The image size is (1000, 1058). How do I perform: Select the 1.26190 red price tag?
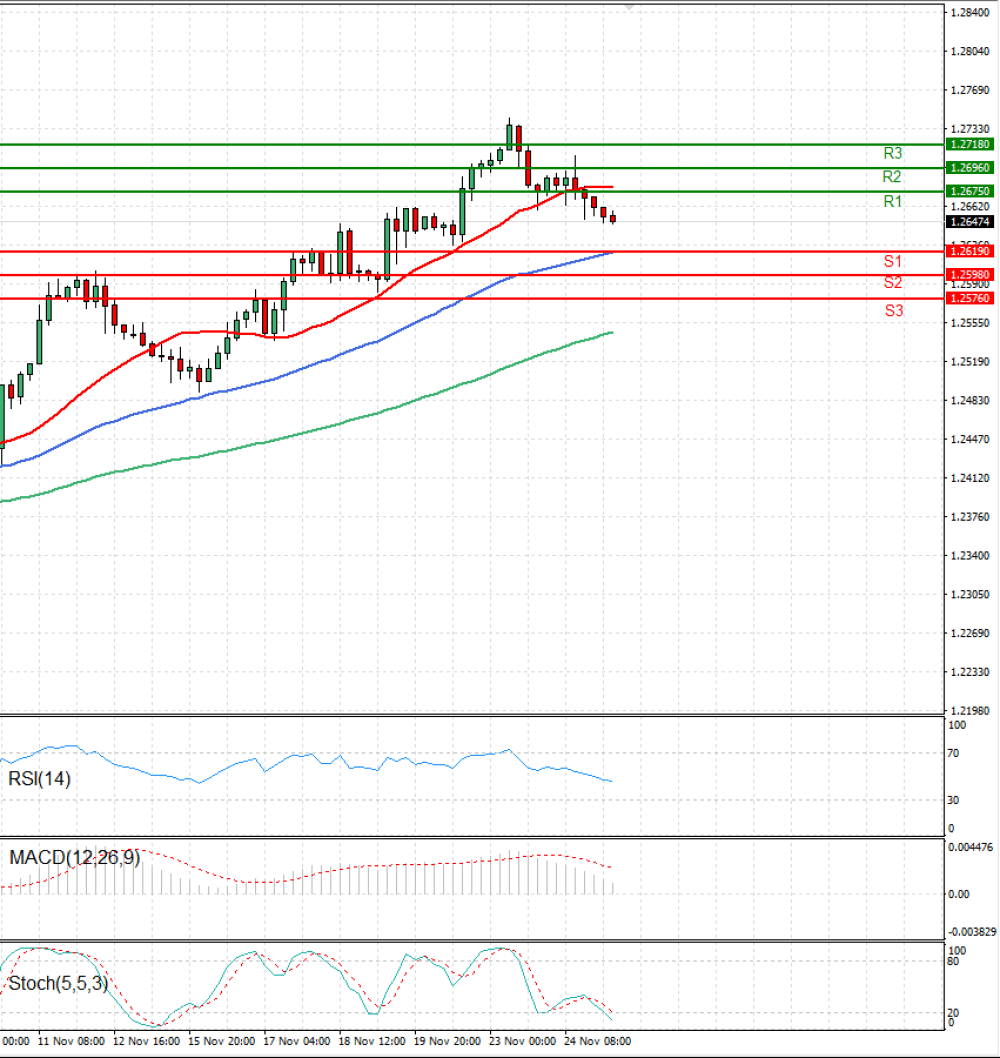pos(970,251)
